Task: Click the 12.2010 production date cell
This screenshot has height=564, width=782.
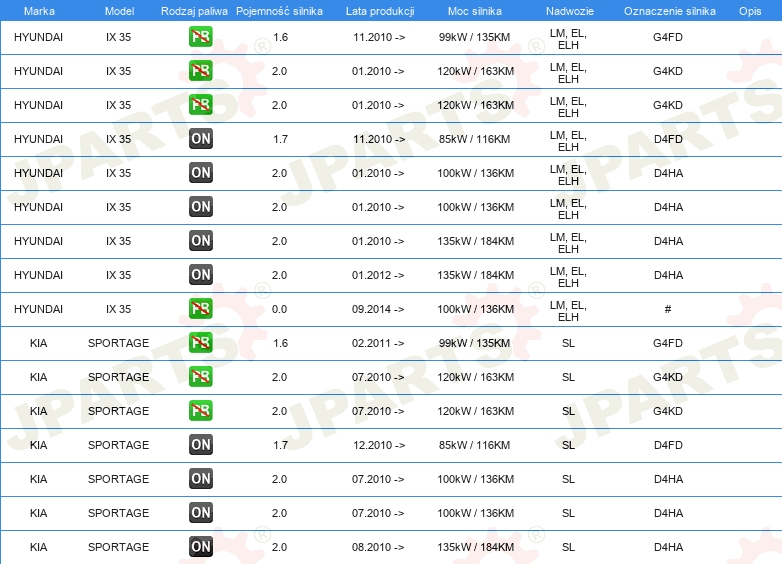Action: tap(378, 445)
